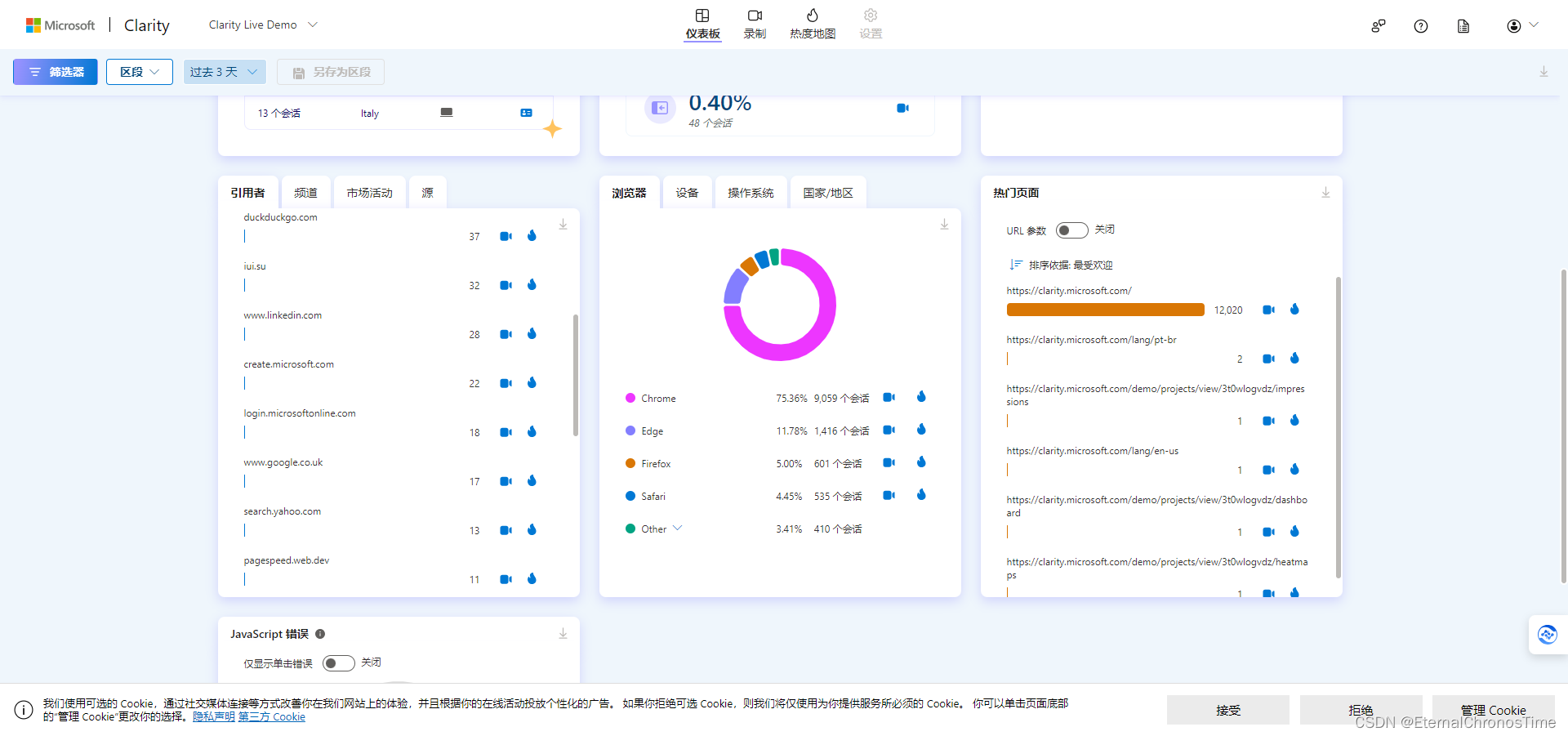
Task: Click popular pages list scrollbar
Action: pyautogui.click(x=1339, y=427)
